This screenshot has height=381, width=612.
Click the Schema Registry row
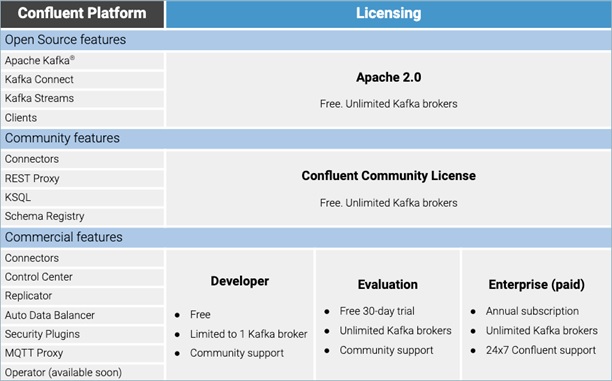tap(82, 216)
